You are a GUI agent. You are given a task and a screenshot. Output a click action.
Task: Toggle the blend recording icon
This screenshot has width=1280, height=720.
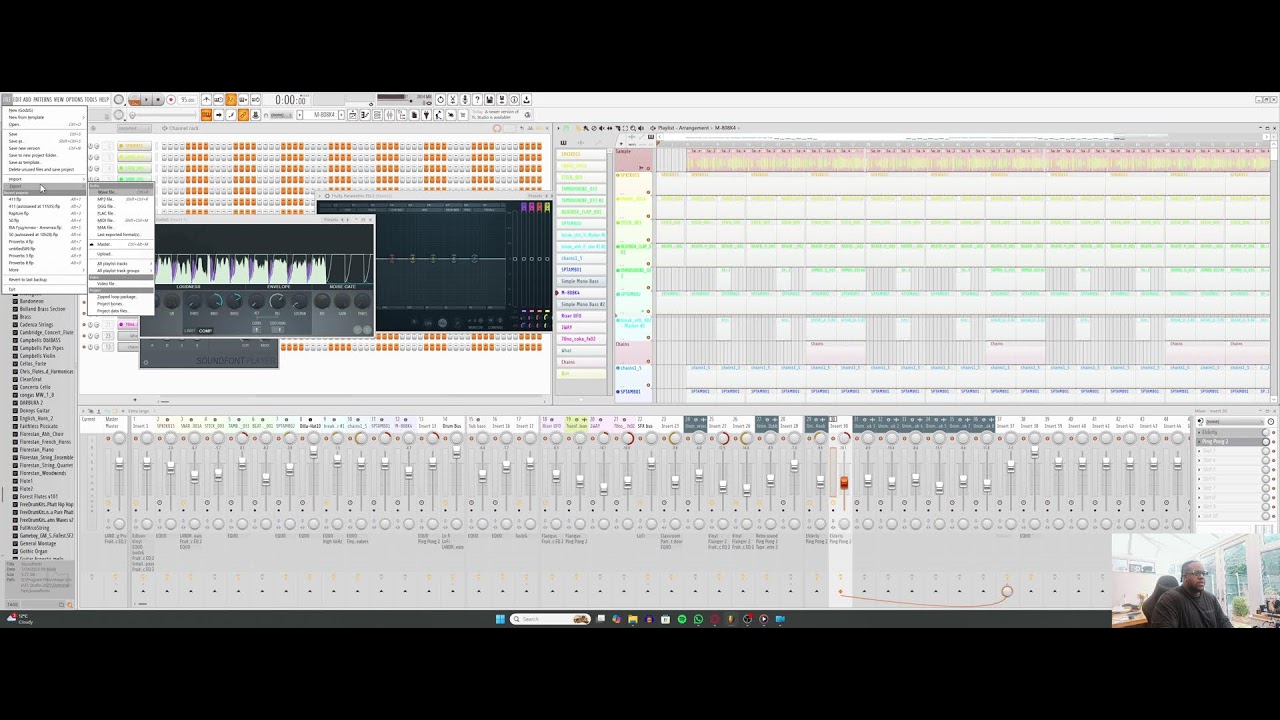point(243,99)
